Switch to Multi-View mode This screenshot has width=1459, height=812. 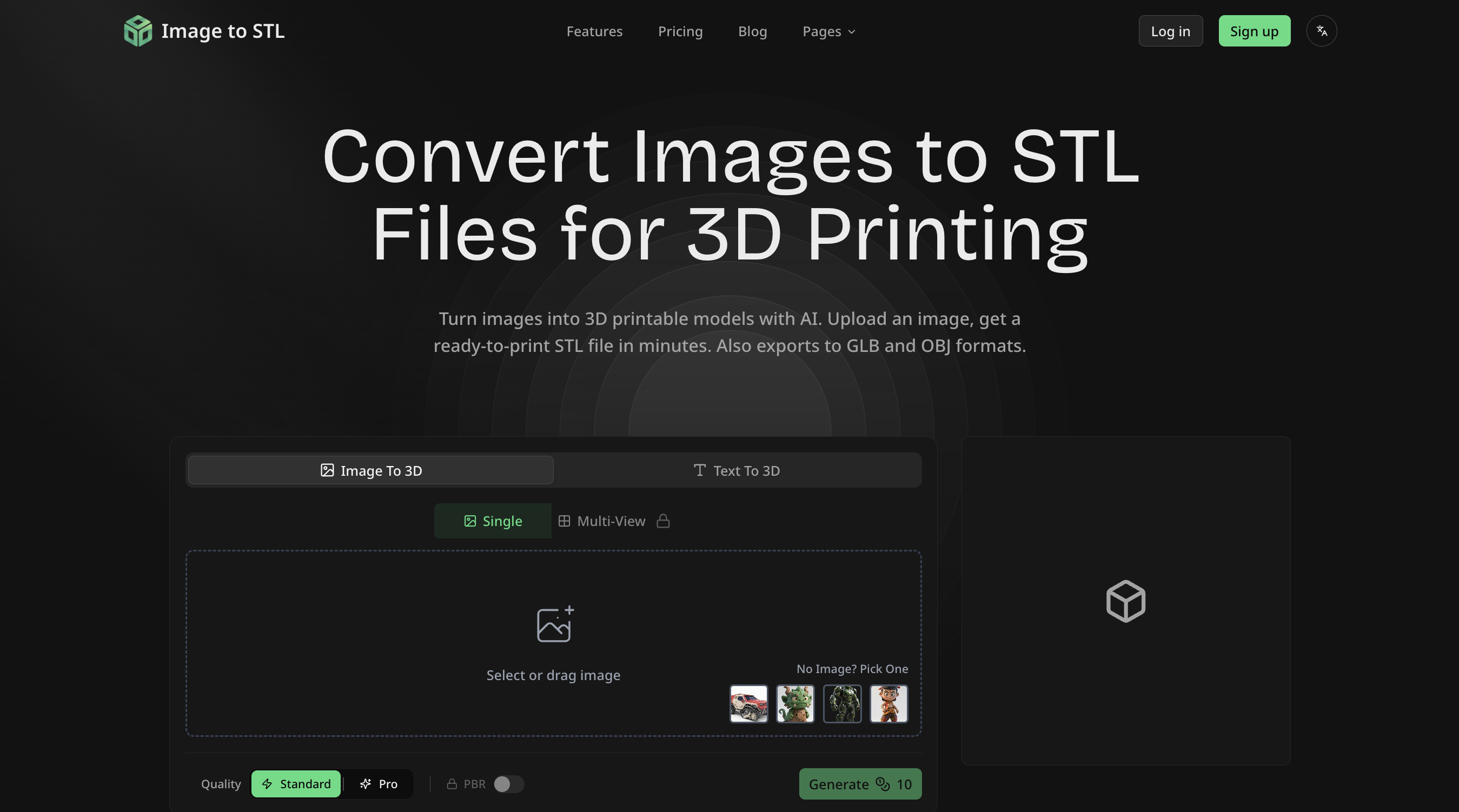point(601,521)
